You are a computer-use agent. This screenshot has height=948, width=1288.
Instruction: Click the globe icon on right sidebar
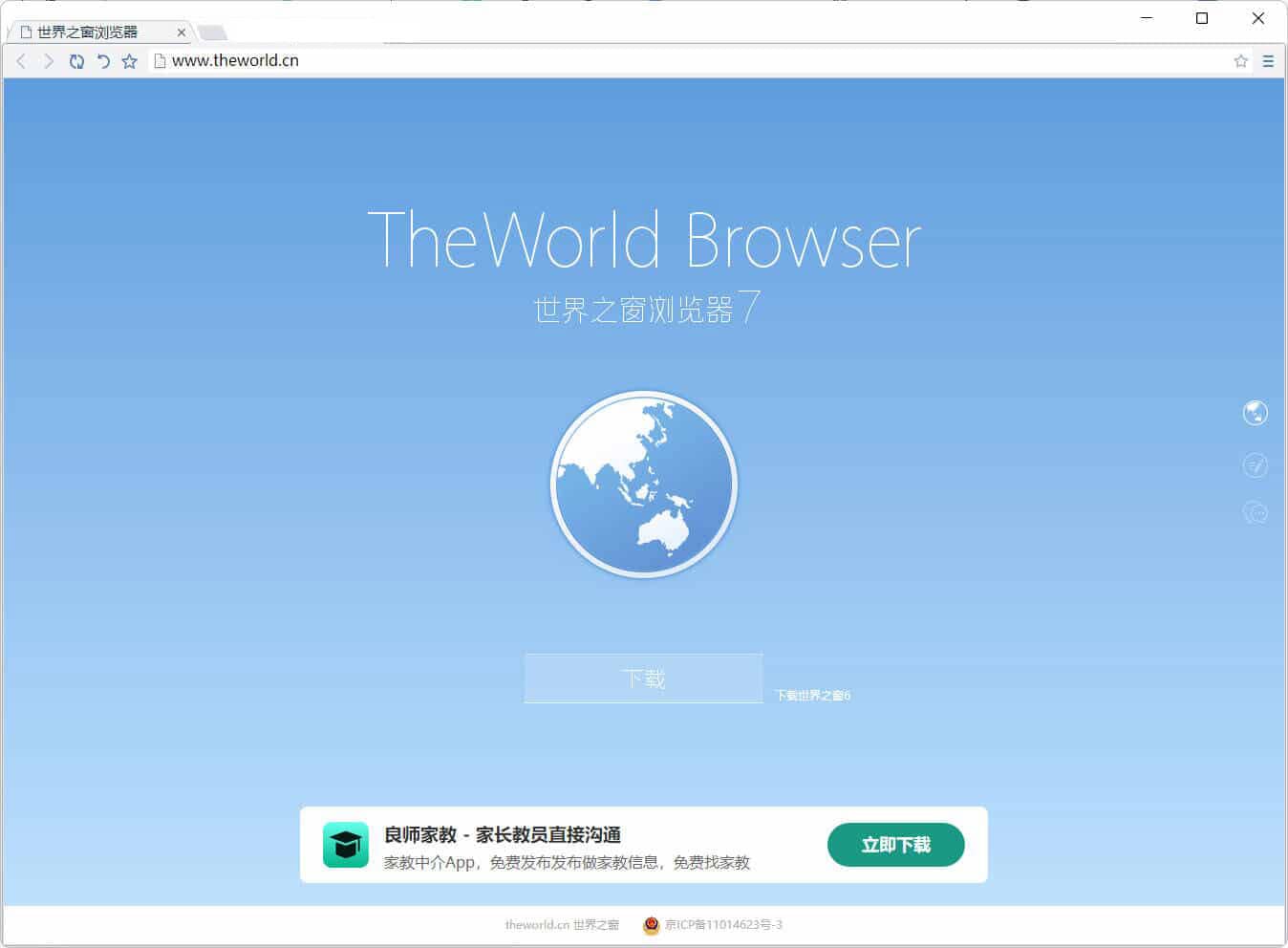(x=1255, y=413)
